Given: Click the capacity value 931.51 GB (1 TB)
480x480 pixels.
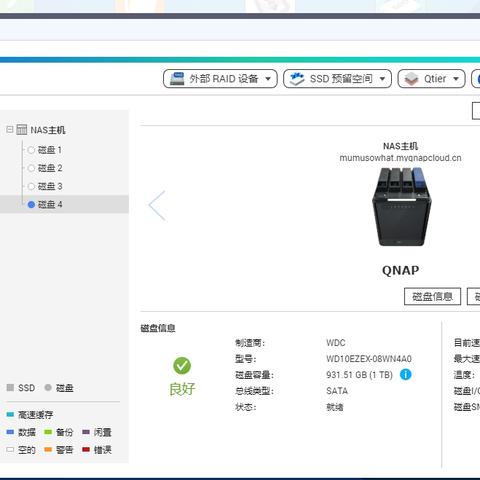Looking at the screenshot, I should pyautogui.click(x=359, y=375).
